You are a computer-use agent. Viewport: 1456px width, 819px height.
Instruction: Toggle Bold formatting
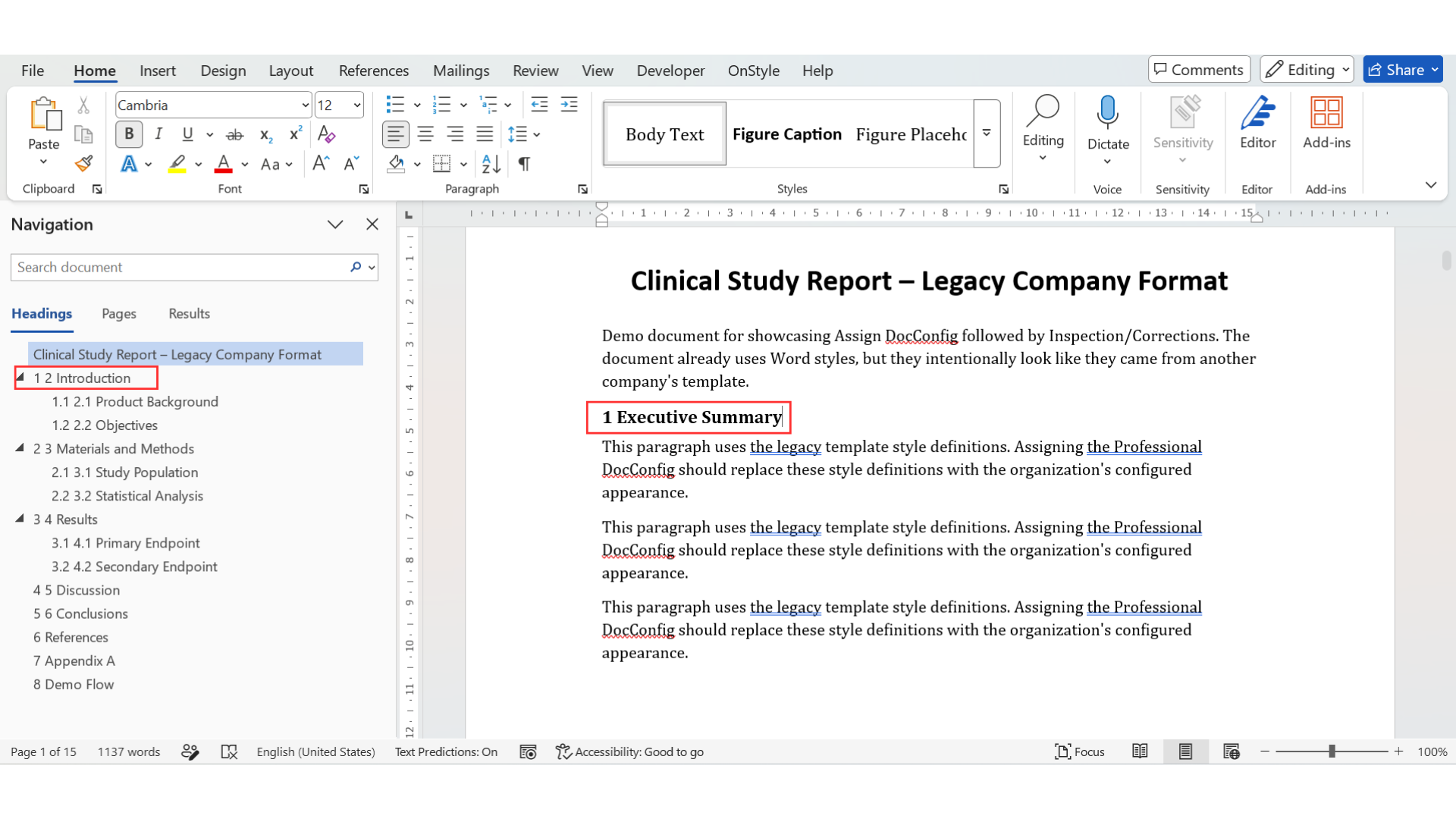129,135
